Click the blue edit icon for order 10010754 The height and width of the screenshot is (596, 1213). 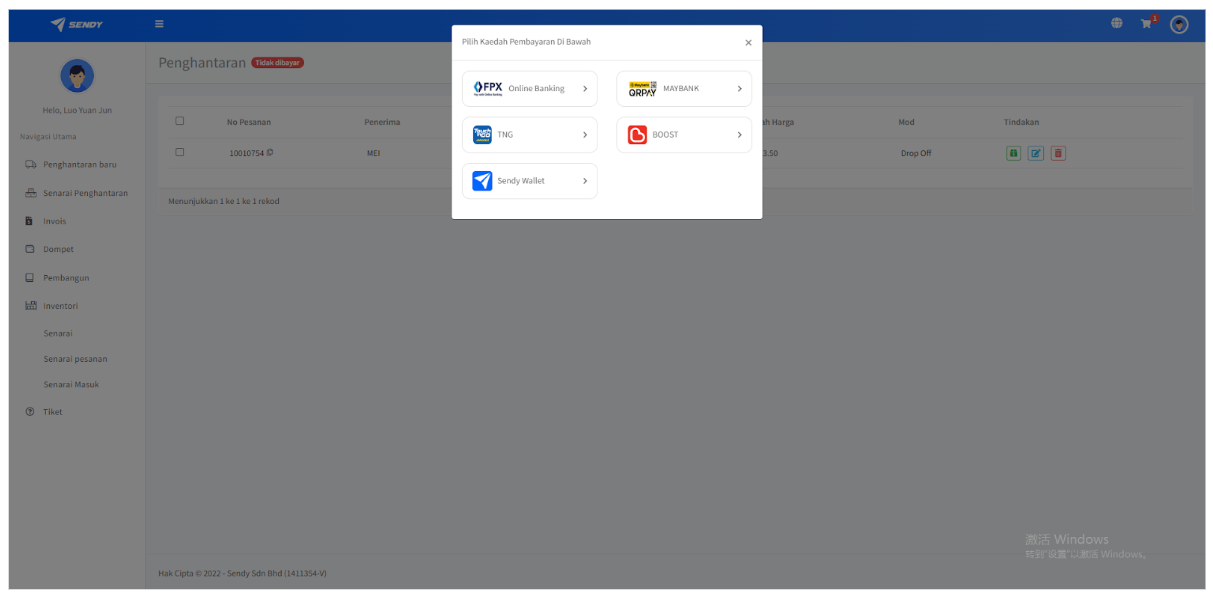pos(1036,153)
